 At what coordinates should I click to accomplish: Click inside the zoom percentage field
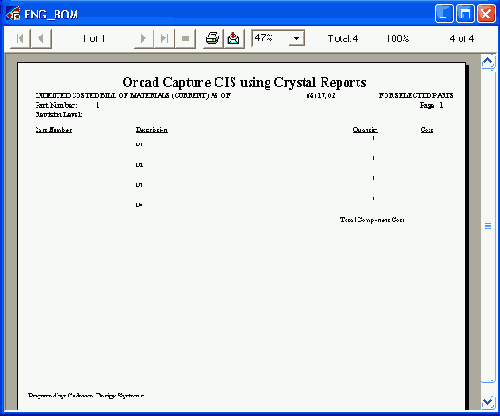pos(271,38)
